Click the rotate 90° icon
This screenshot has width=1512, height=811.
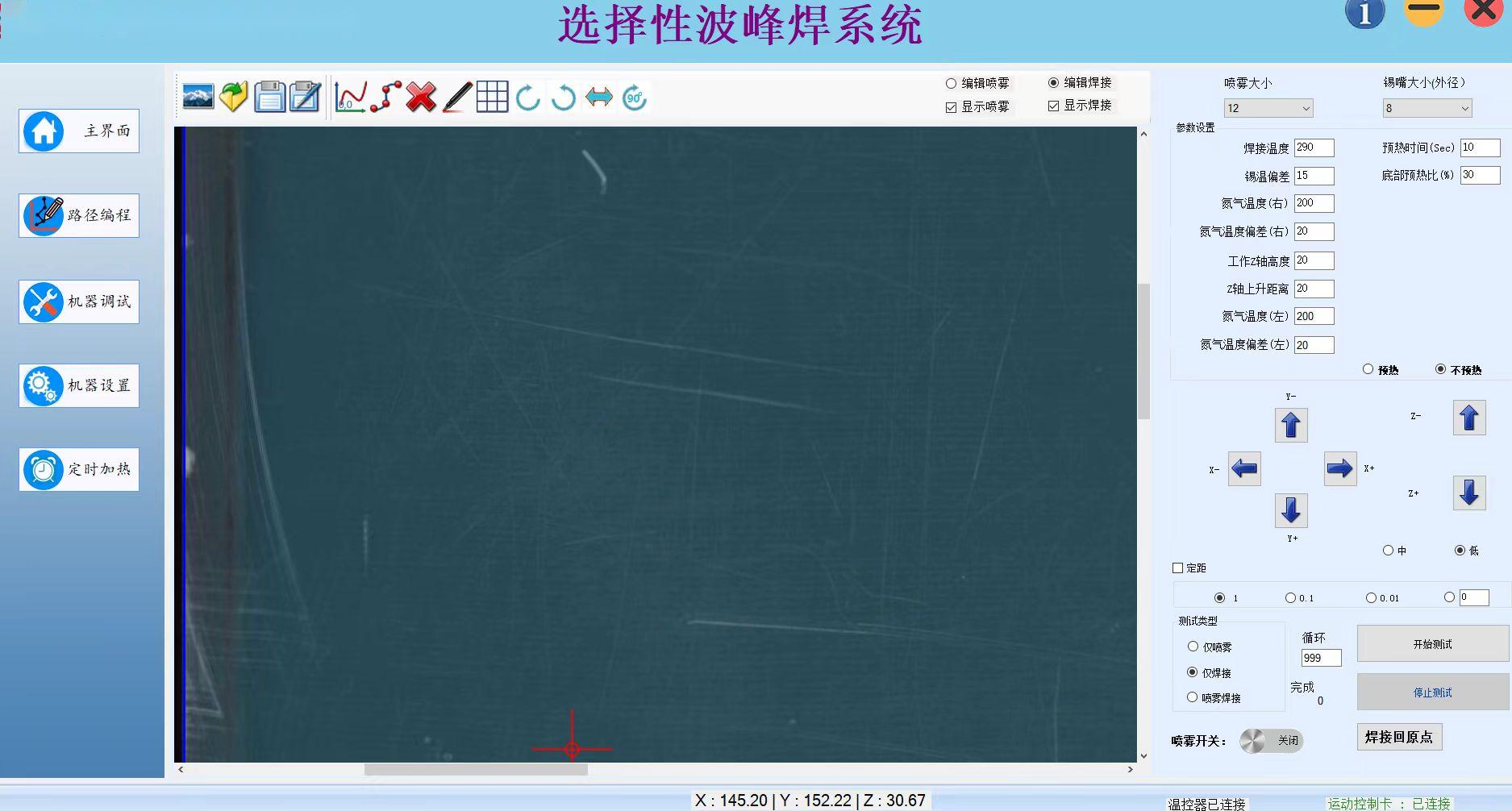coord(635,98)
